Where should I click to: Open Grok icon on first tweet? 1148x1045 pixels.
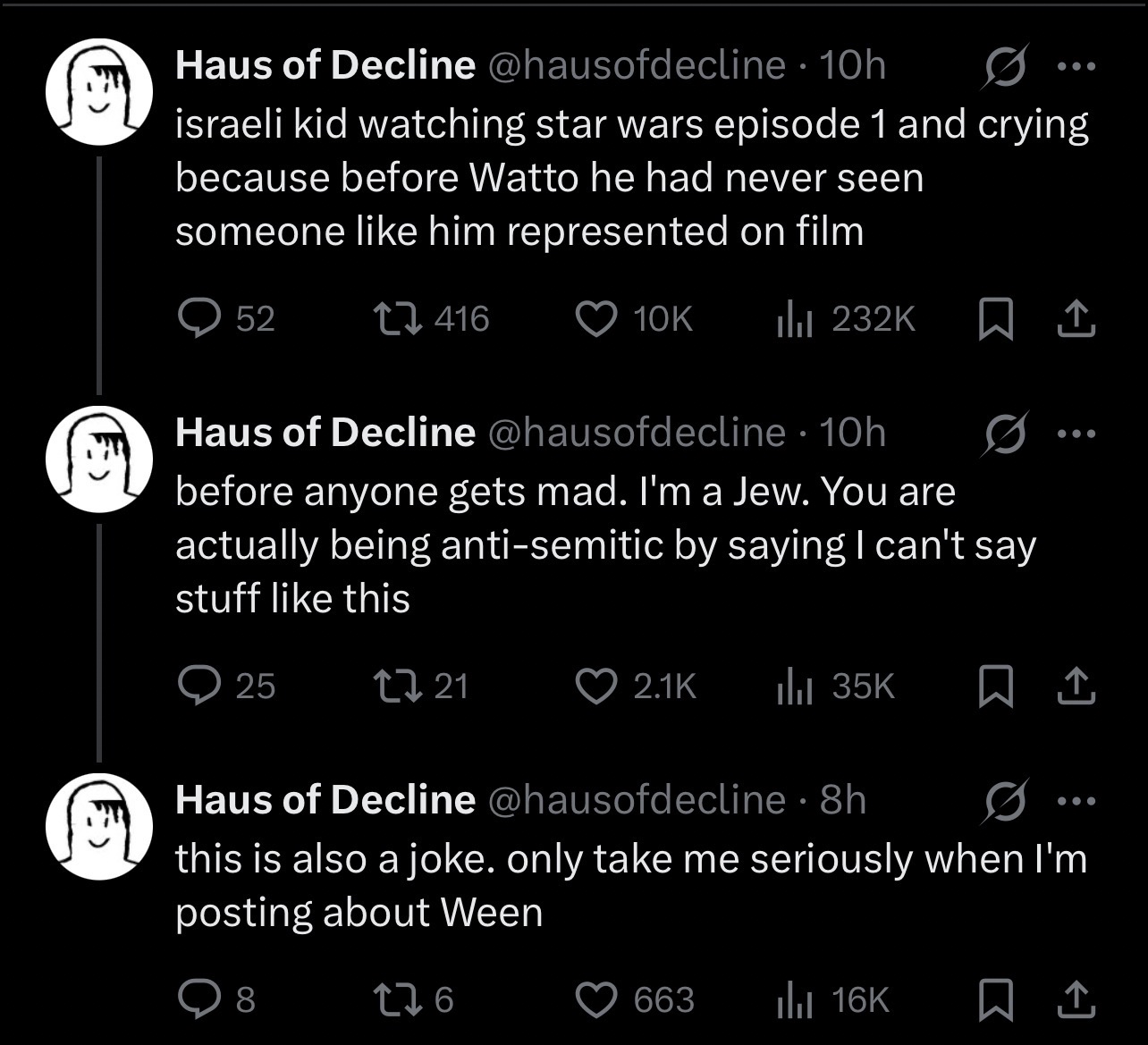[1004, 66]
